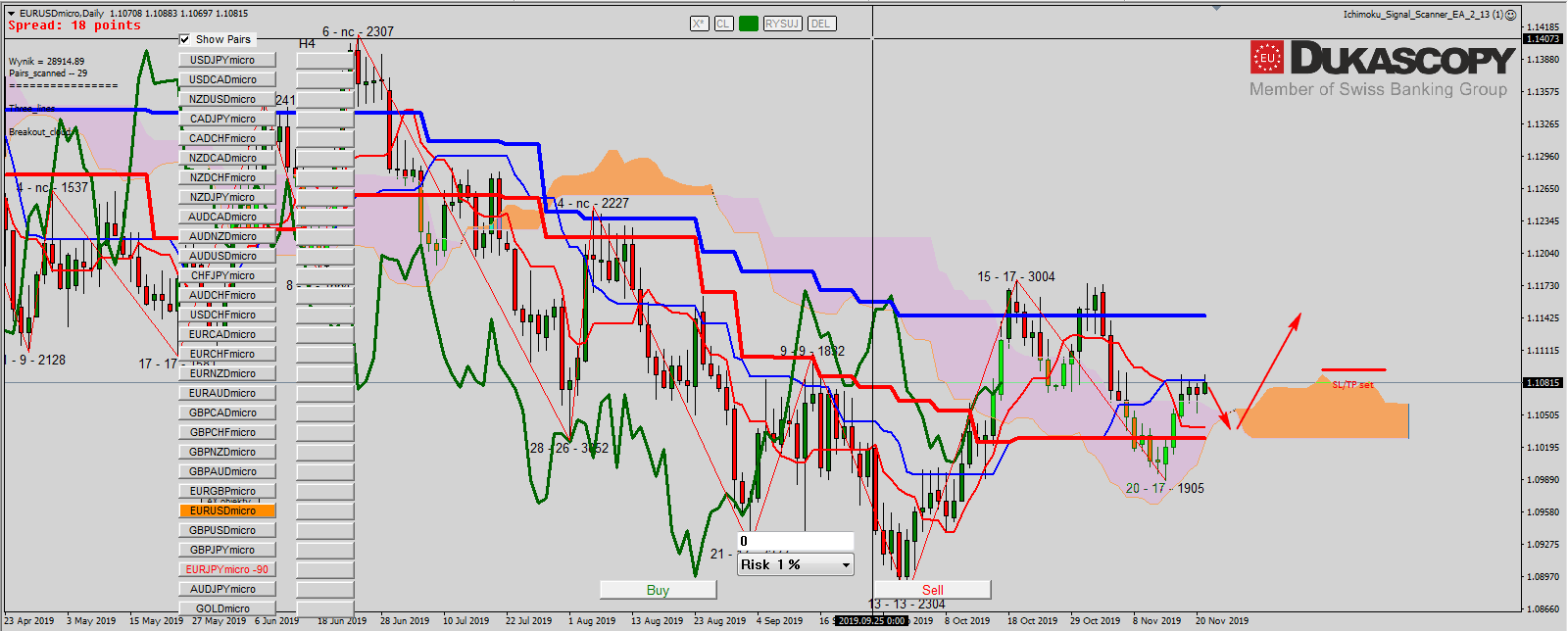This screenshot has height=631, width=1568.
Task: Click the Dukascopy EU red logo
Action: 1266,58
